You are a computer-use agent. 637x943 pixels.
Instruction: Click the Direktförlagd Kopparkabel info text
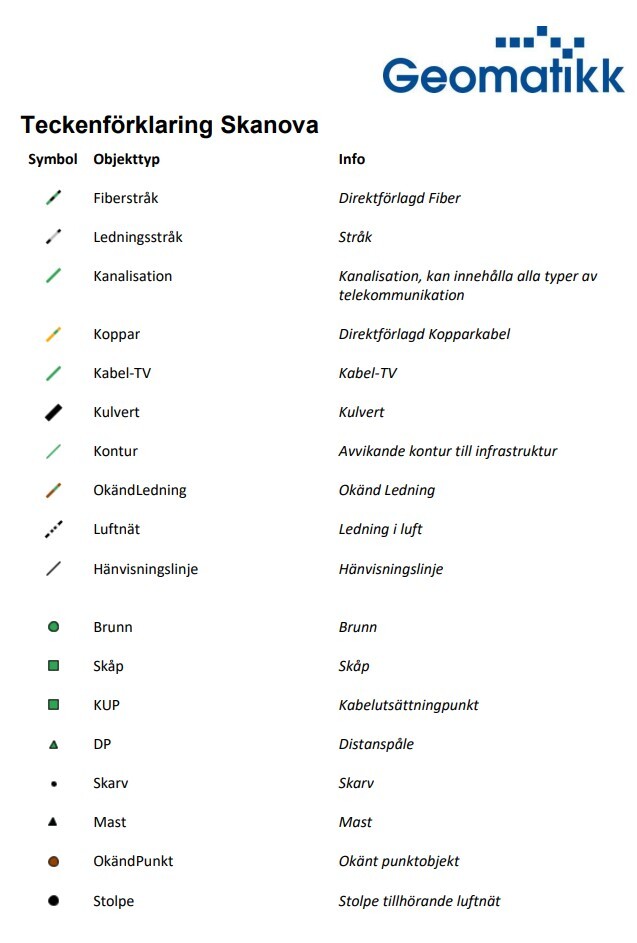coord(424,334)
